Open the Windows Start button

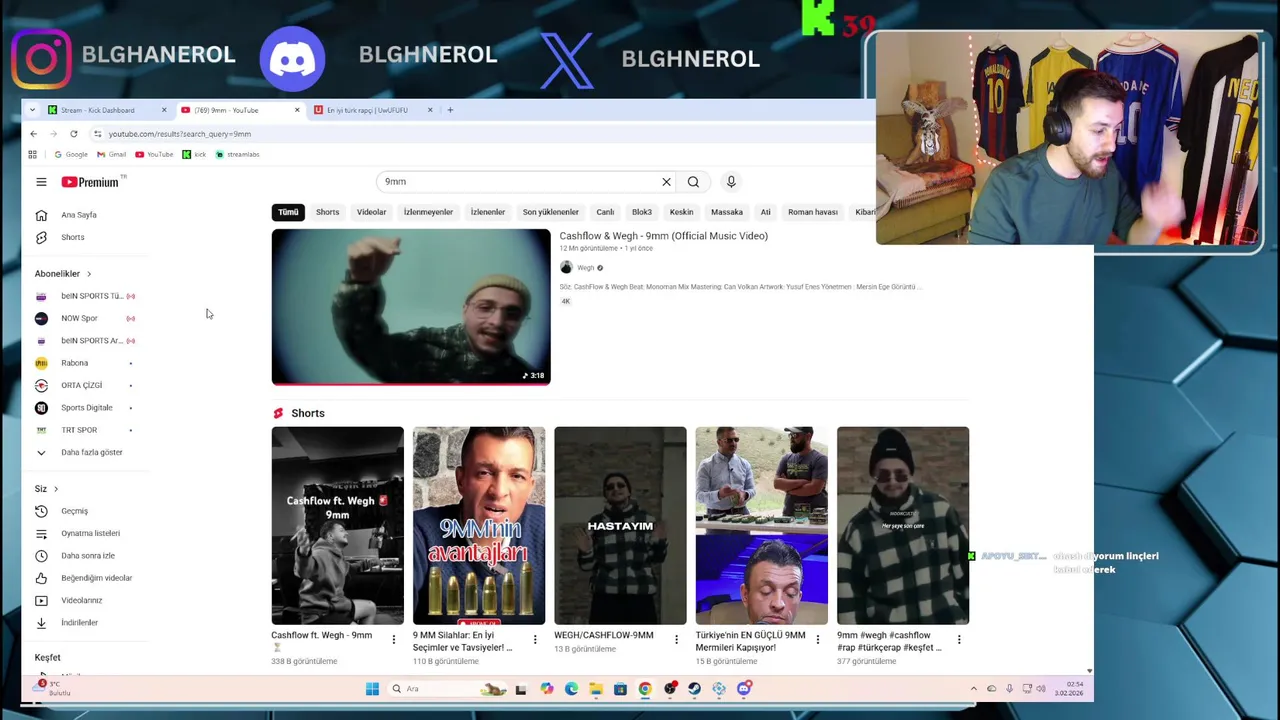click(x=372, y=689)
